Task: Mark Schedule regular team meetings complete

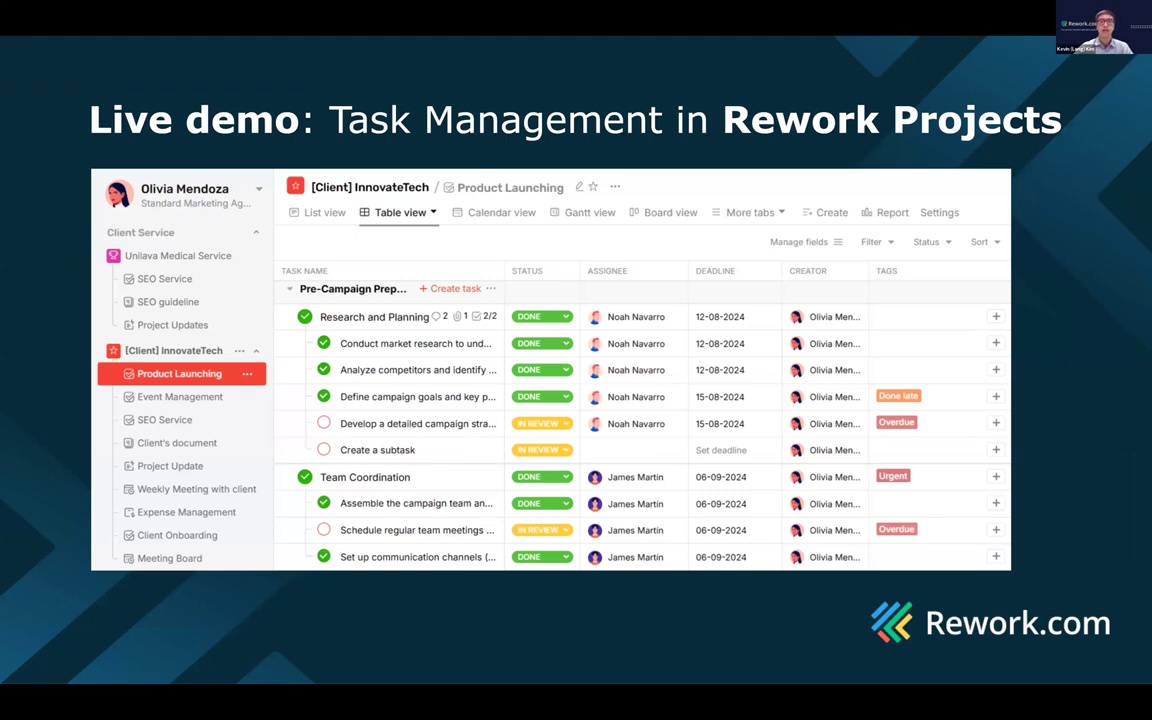Action: click(x=324, y=529)
